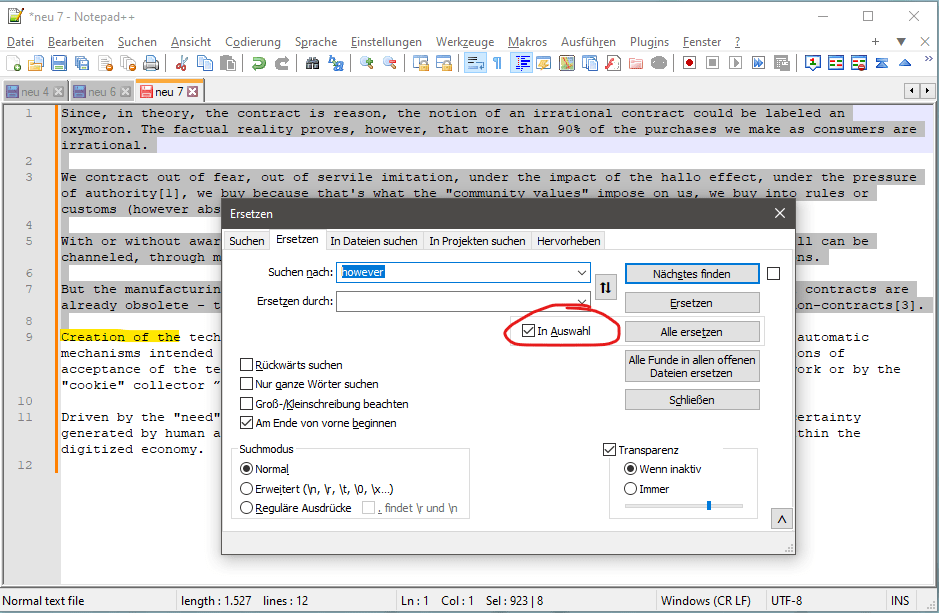Select the 'Immer' transparency option

tap(631, 488)
